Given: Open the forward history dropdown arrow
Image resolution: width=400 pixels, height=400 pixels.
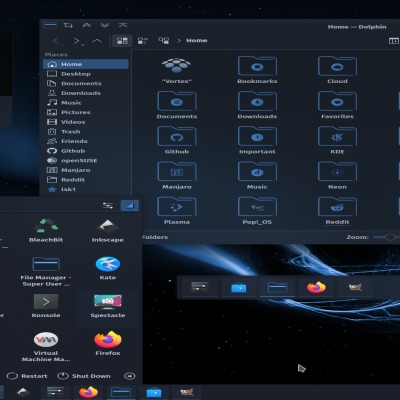Looking at the screenshot, I should (82, 44).
